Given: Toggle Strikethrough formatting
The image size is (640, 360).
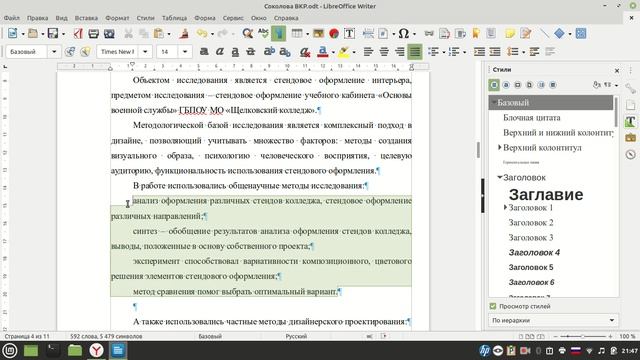Looking at the screenshot, I should coord(251,51).
